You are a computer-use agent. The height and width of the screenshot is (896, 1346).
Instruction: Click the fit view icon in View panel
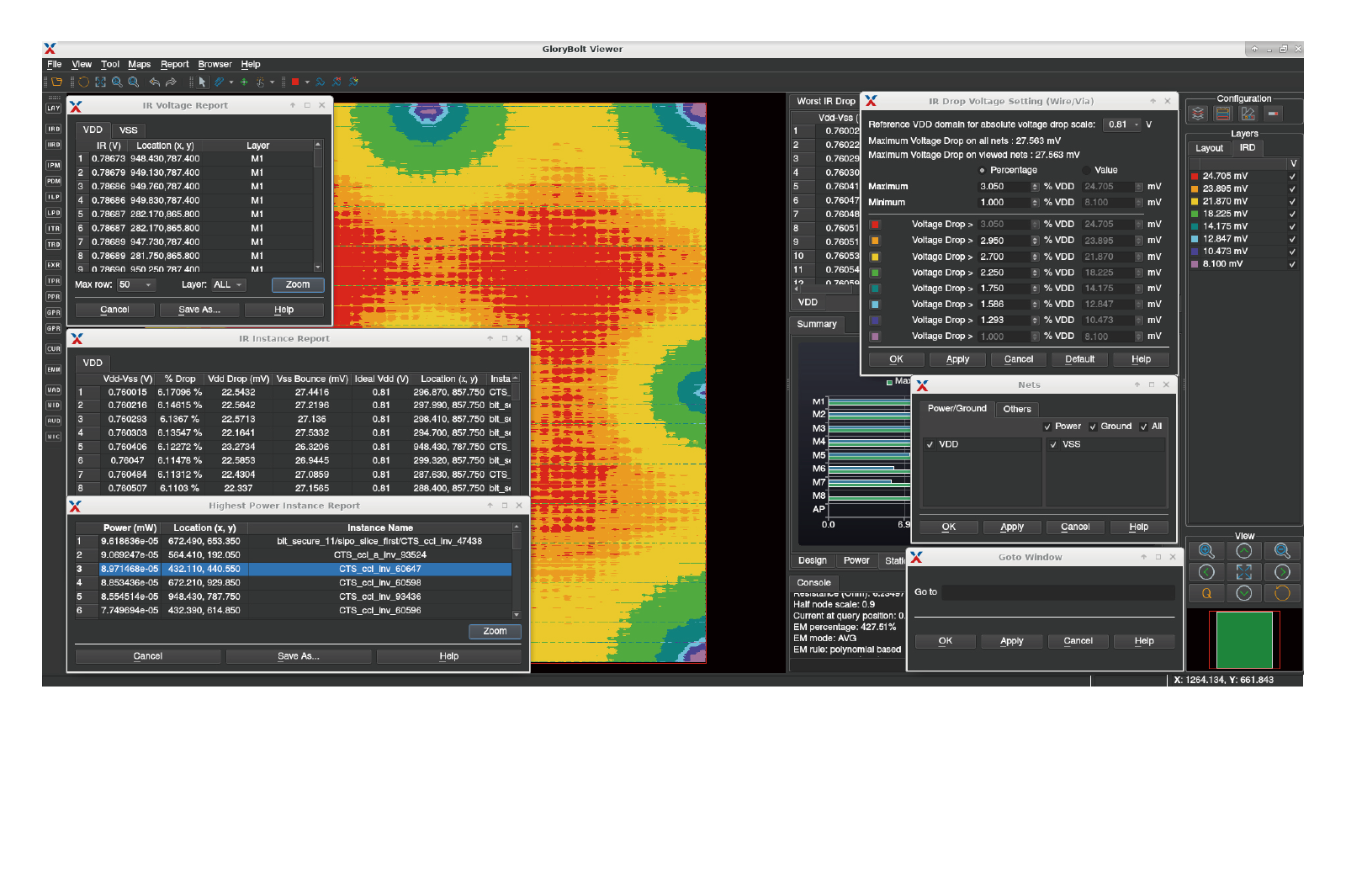[x=1244, y=572]
